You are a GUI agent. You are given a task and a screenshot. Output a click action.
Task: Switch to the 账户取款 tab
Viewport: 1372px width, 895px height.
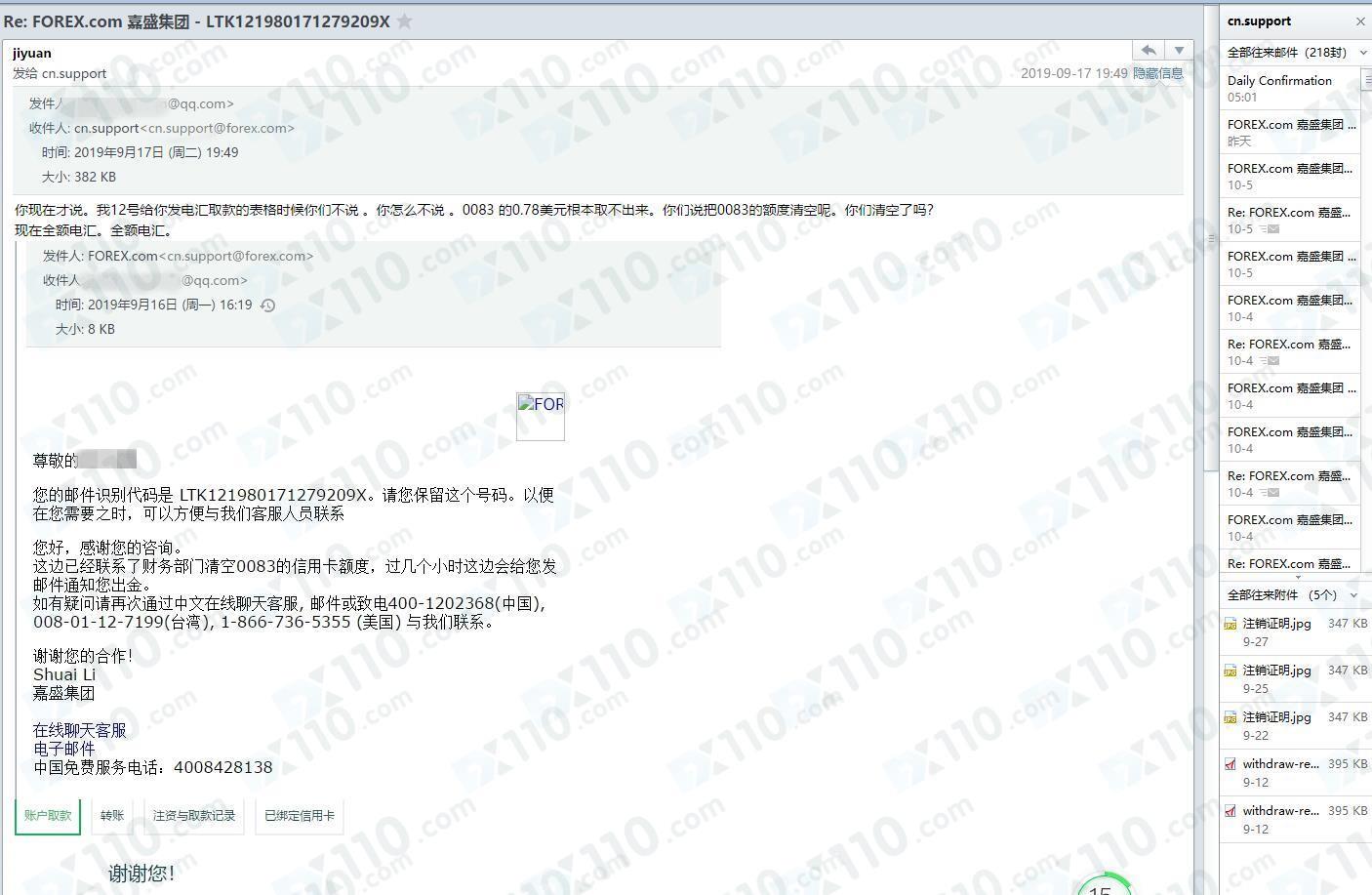pos(48,816)
